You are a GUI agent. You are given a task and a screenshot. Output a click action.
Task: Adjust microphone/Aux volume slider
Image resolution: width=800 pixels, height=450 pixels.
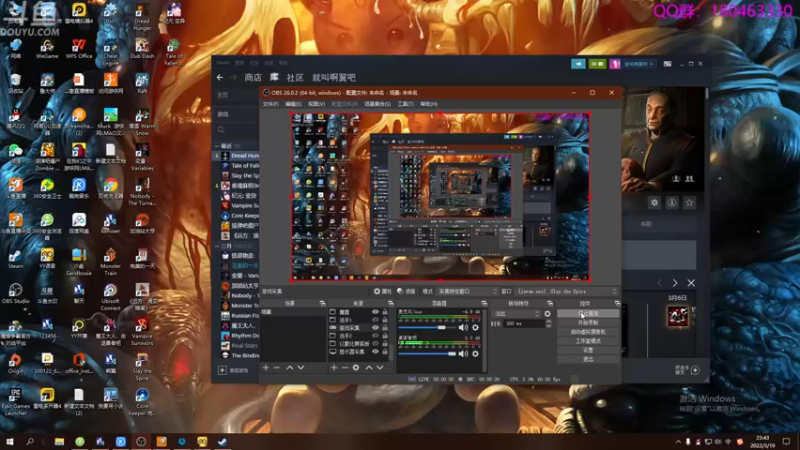click(x=427, y=328)
